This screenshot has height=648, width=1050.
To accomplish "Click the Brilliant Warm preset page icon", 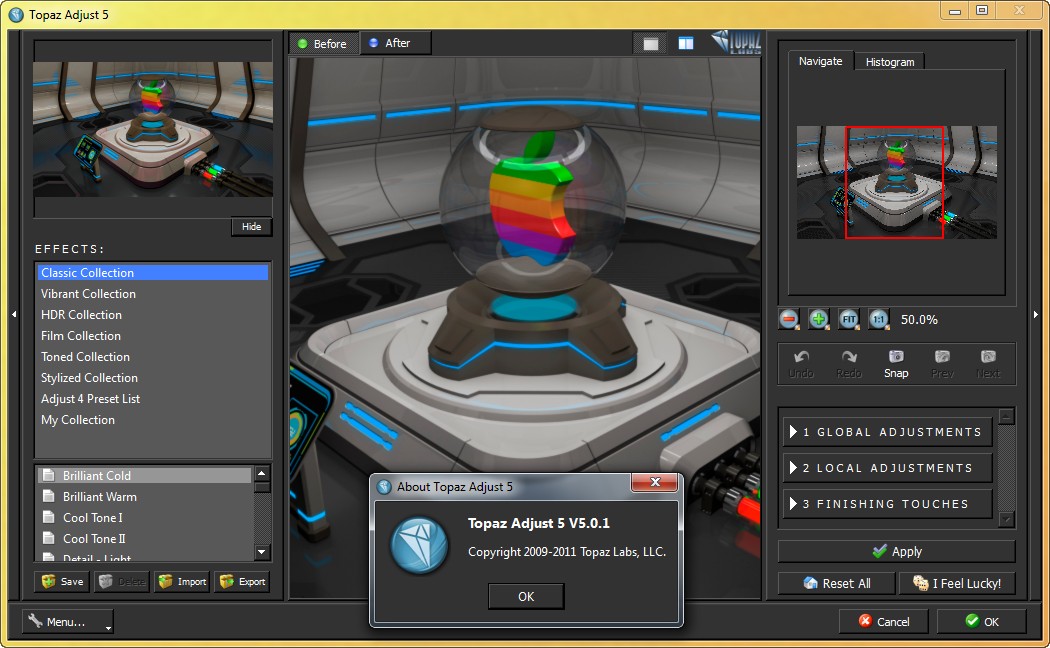I will coord(48,496).
